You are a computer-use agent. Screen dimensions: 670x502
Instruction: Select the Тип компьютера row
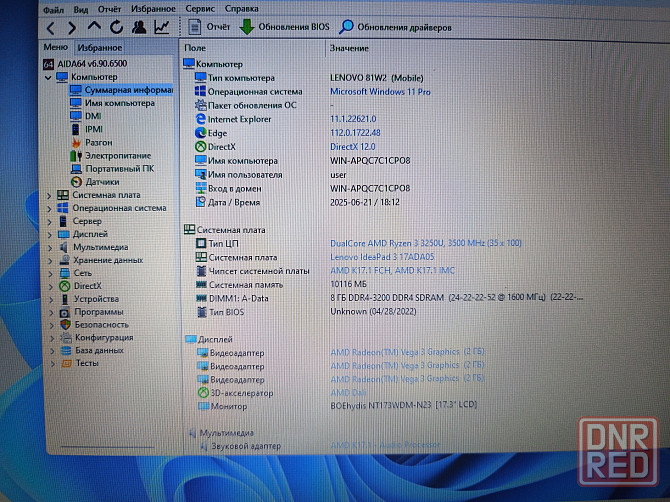point(309,78)
